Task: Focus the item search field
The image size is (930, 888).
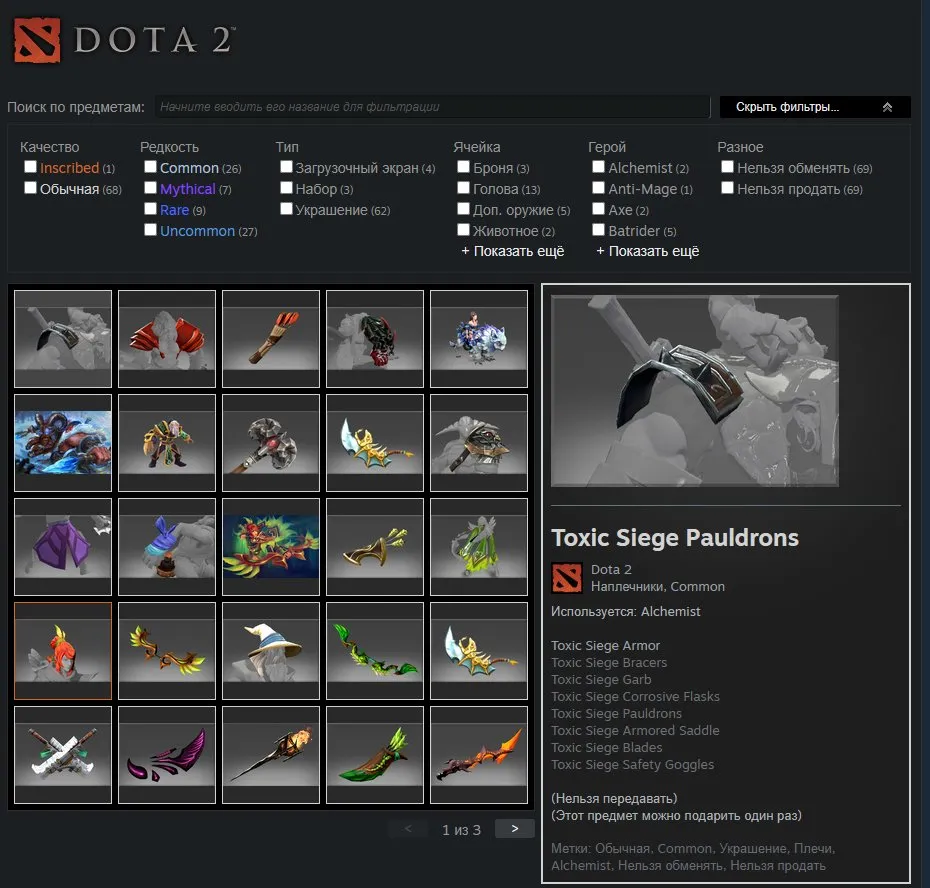Action: click(x=432, y=107)
